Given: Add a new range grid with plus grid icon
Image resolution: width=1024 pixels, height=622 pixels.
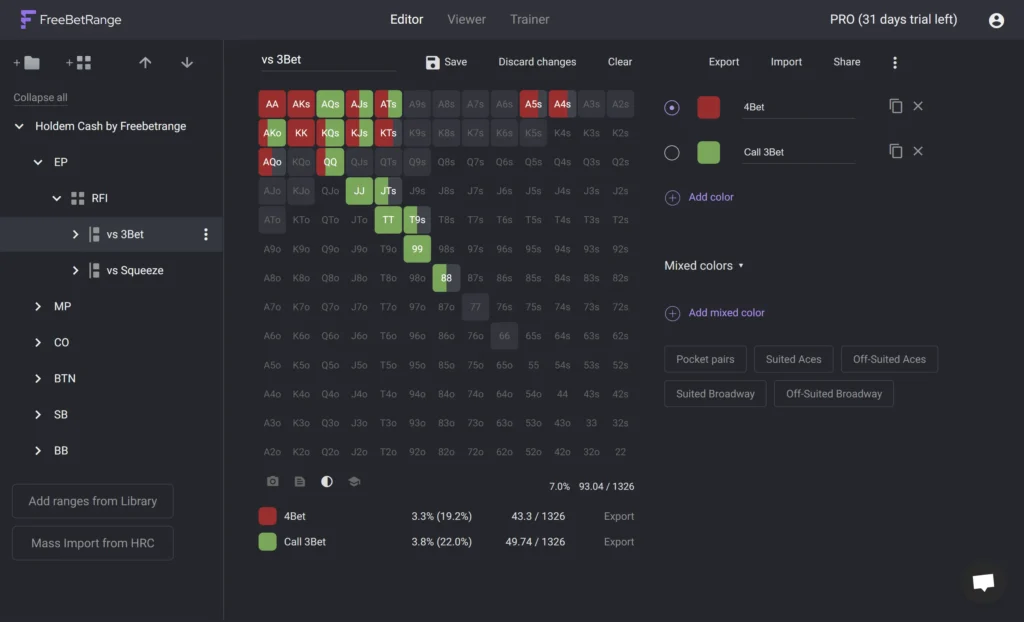Looking at the screenshot, I should (x=78, y=63).
